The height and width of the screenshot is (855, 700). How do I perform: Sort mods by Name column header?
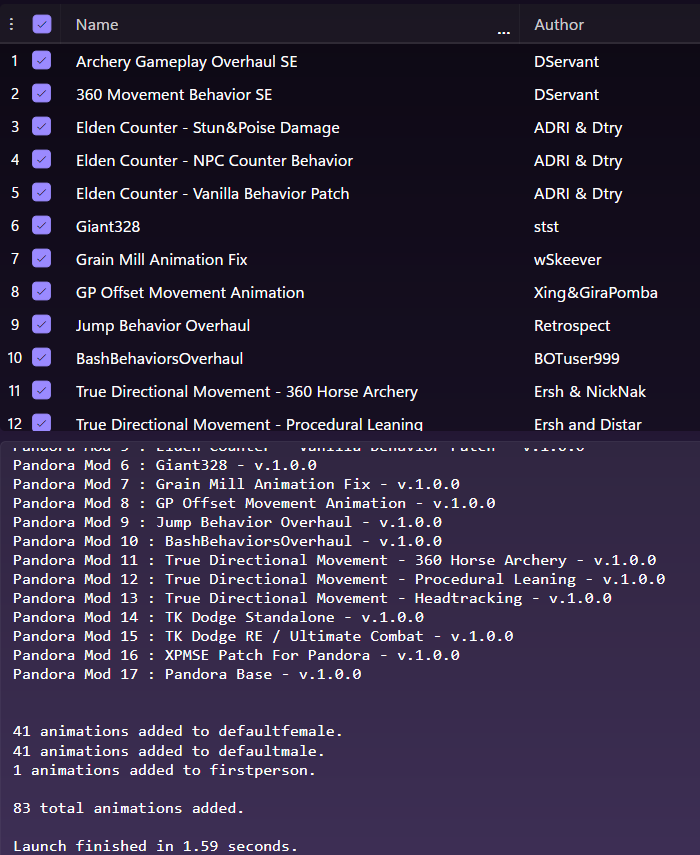click(97, 24)
